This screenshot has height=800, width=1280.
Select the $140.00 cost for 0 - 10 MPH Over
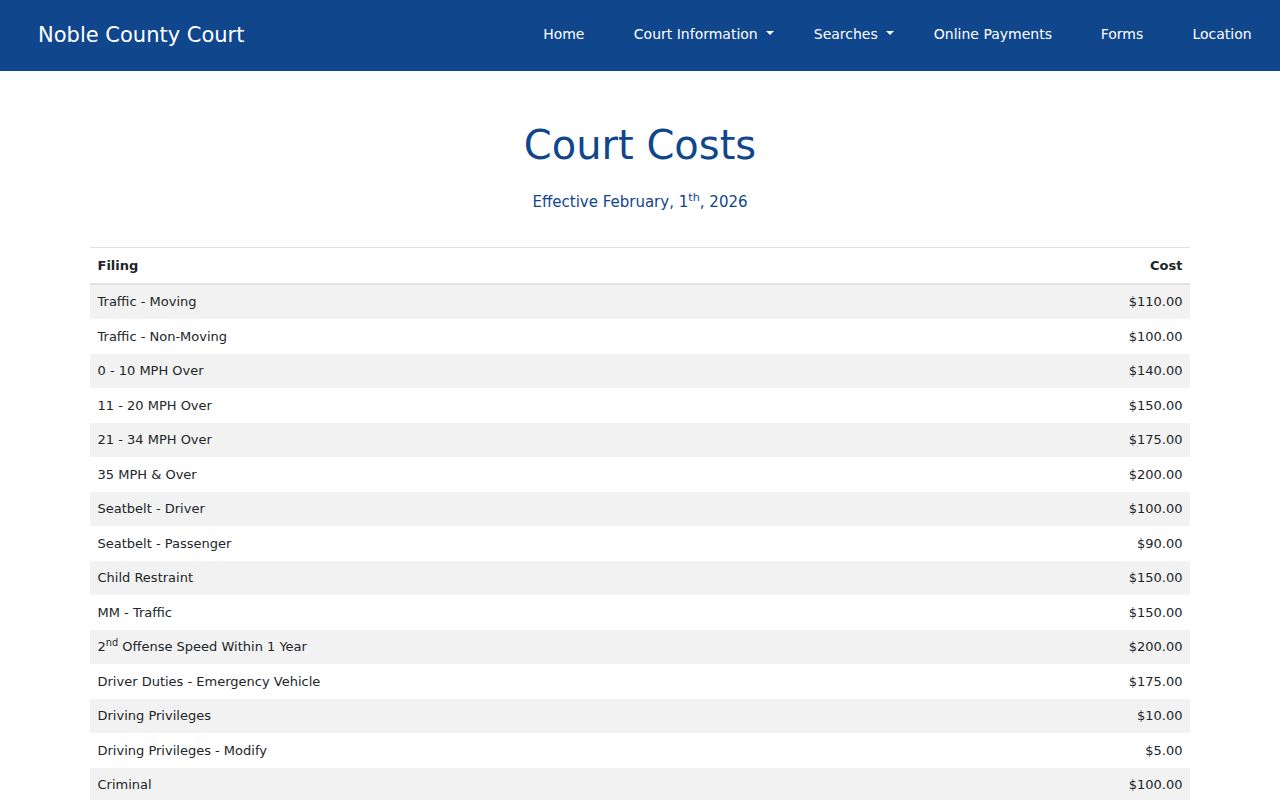1155,371
